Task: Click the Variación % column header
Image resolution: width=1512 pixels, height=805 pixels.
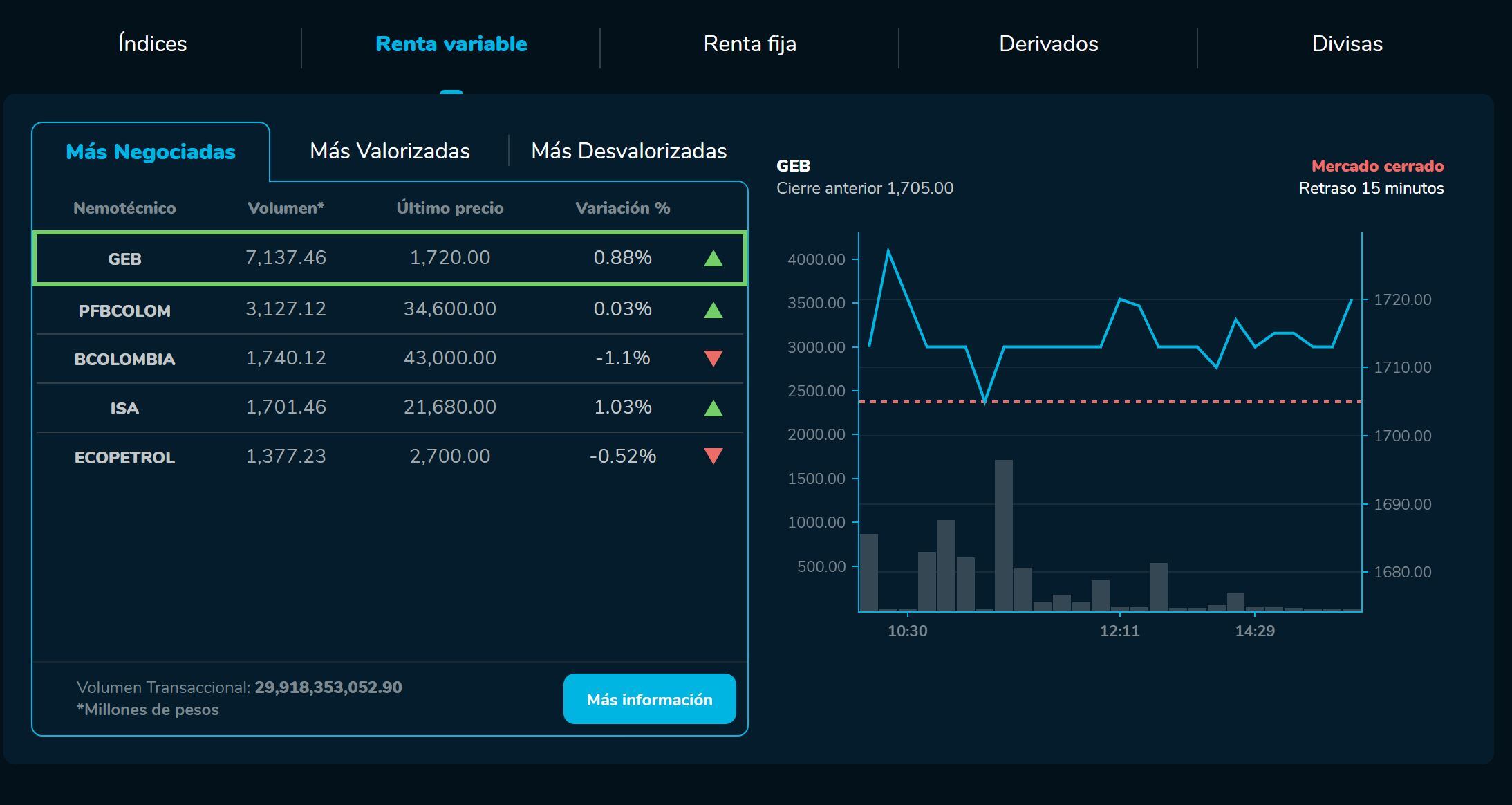Action: tap(622, 207)
